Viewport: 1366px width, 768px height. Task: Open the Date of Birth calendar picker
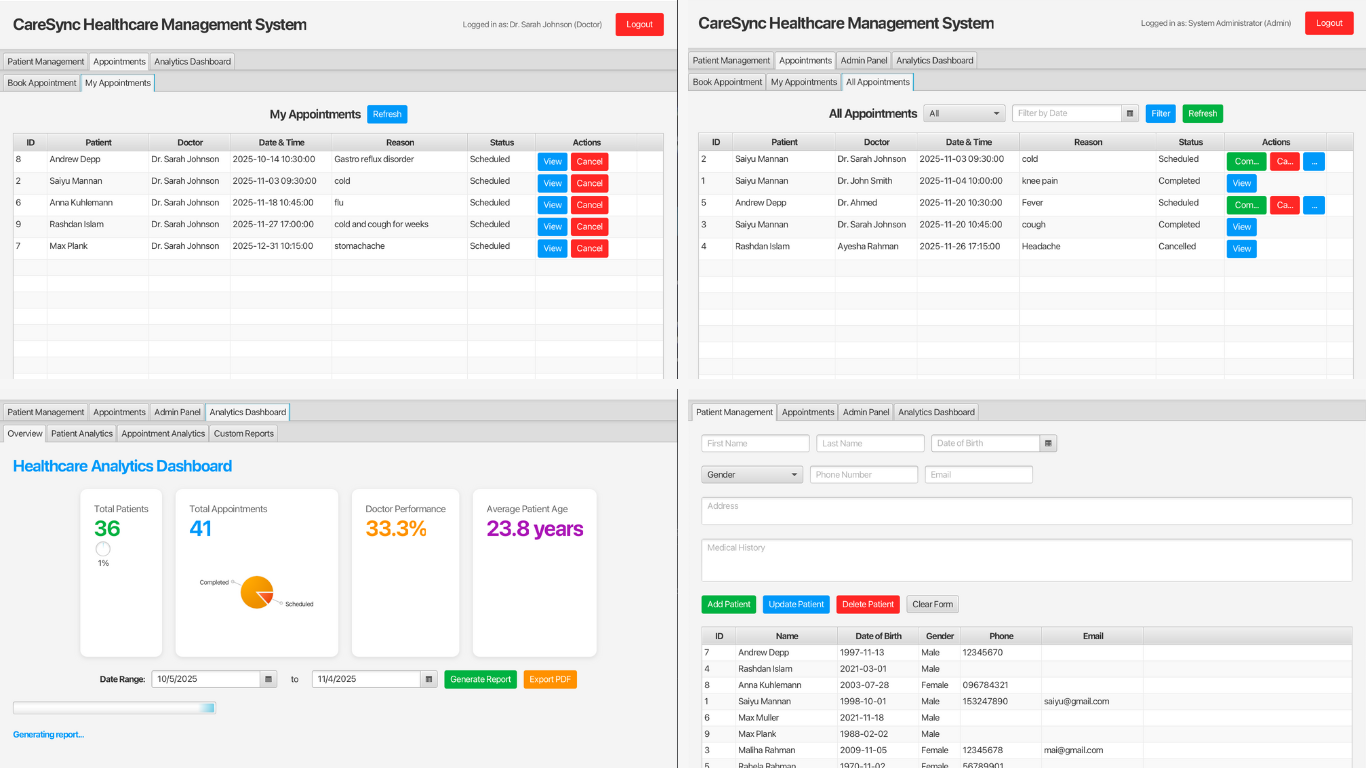[x=1048, y=443]
